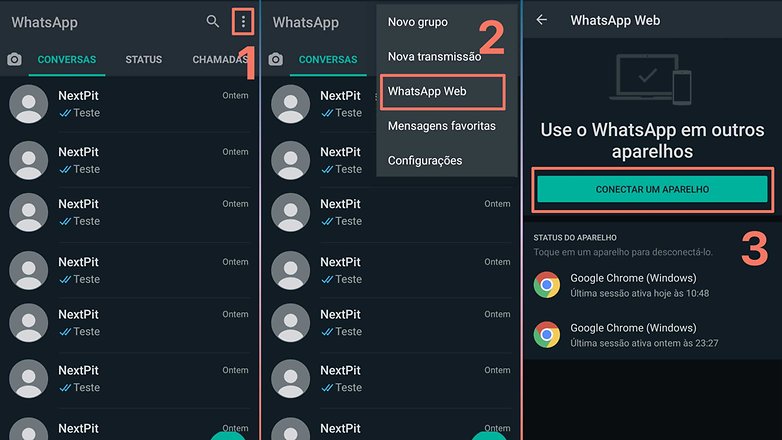Click 'WhatsApp Web' screen title
782x440 pixels.
(615, 20)
